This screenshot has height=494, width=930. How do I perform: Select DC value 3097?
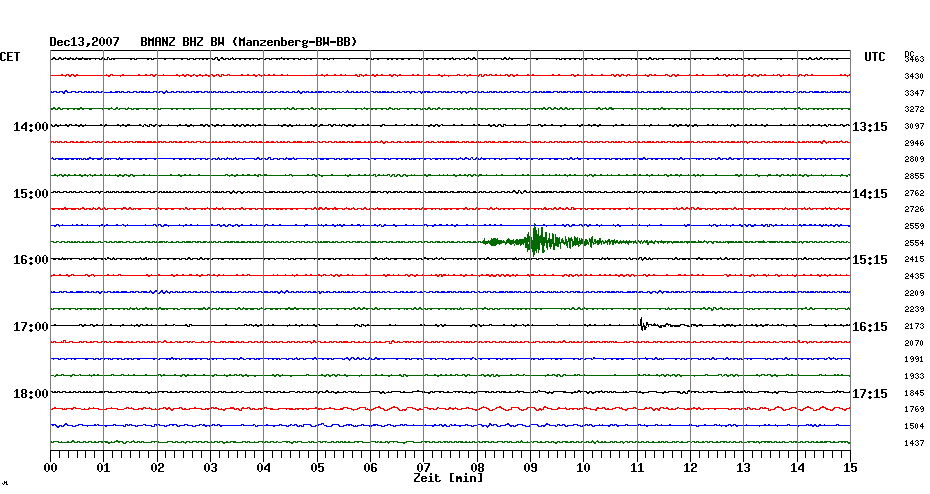(x=914, y=127)
